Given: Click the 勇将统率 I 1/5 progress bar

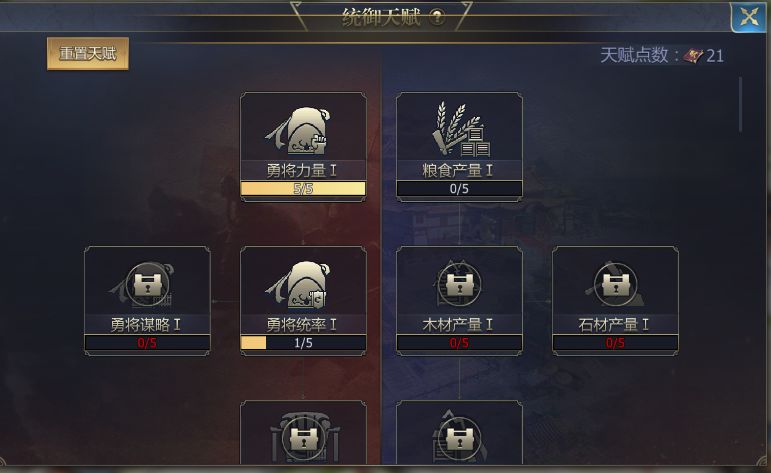Looking at the screenshot, I should click(x=303, y=342).
